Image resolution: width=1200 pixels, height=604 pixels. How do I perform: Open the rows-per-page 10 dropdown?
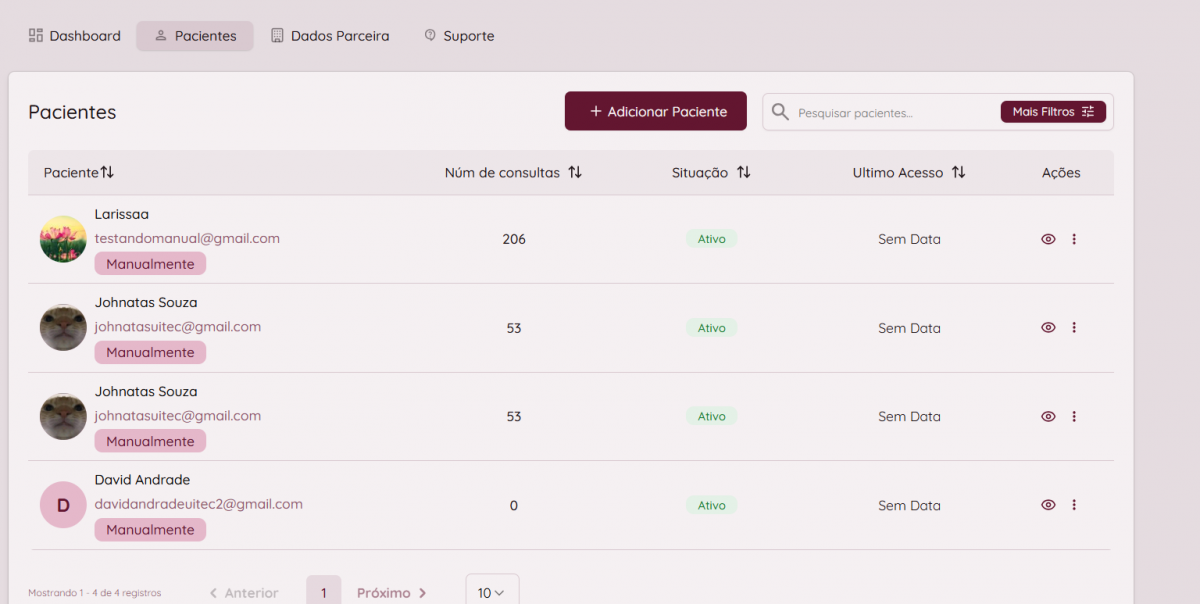(491, 592)
